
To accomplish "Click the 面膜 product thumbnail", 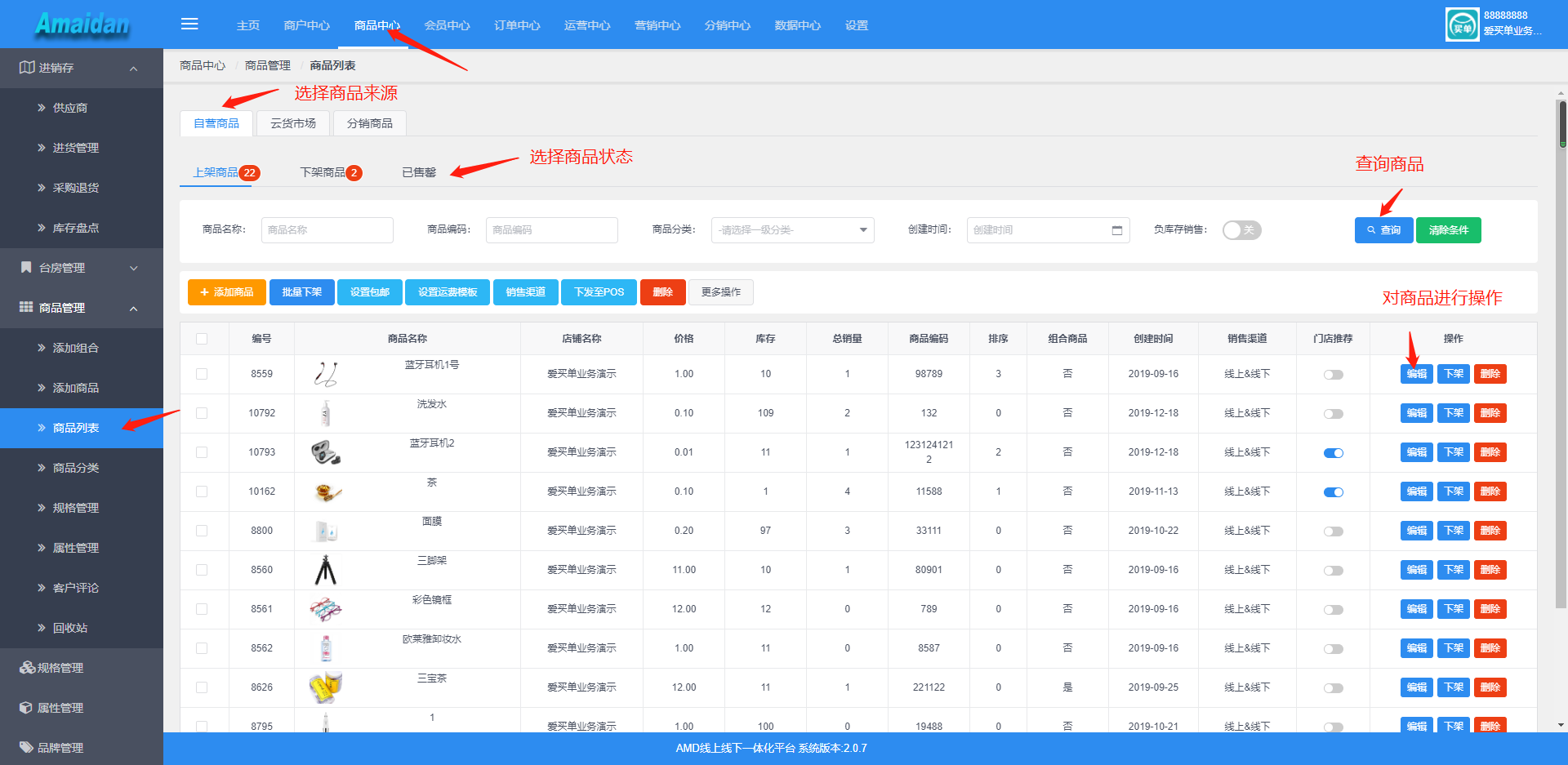I will point(326,531).
